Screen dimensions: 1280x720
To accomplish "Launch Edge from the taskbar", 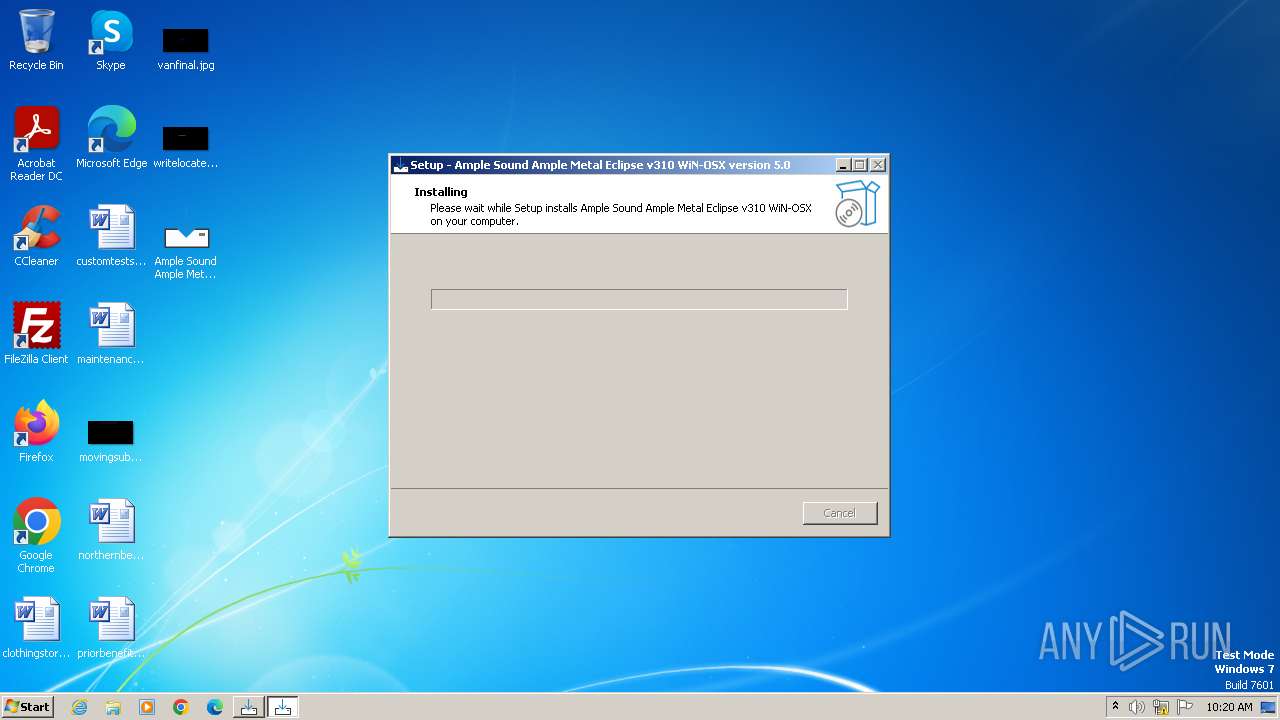I will (215, 707).
